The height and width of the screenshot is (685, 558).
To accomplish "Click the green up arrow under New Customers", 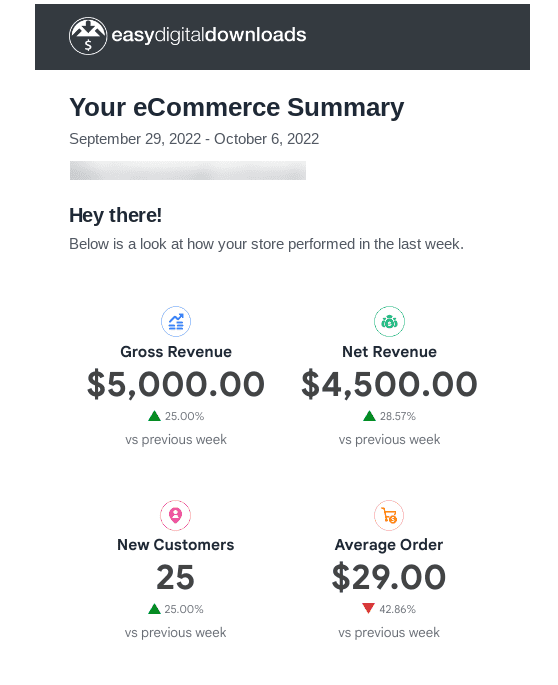I will click(x=154, y=609).
